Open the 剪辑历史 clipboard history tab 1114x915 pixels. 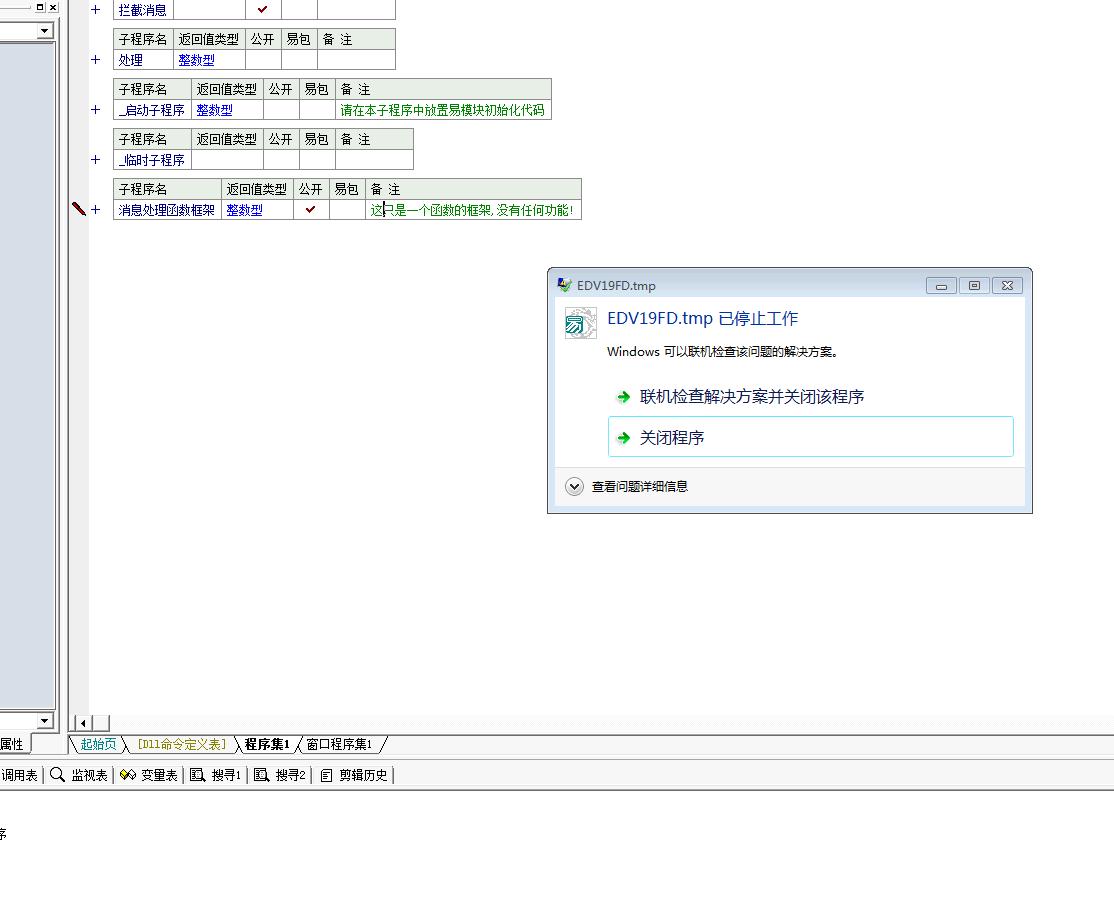(354, 775)
